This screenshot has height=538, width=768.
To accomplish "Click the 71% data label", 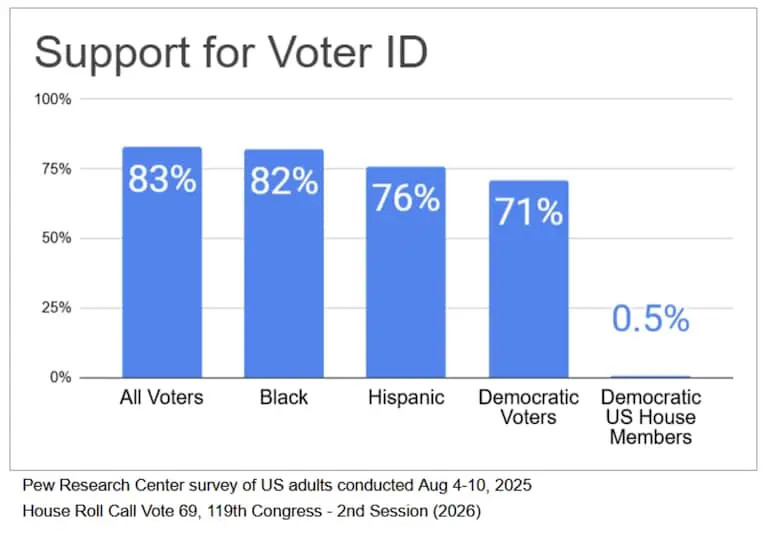I will pyautogui.click(x=528, y=211).
